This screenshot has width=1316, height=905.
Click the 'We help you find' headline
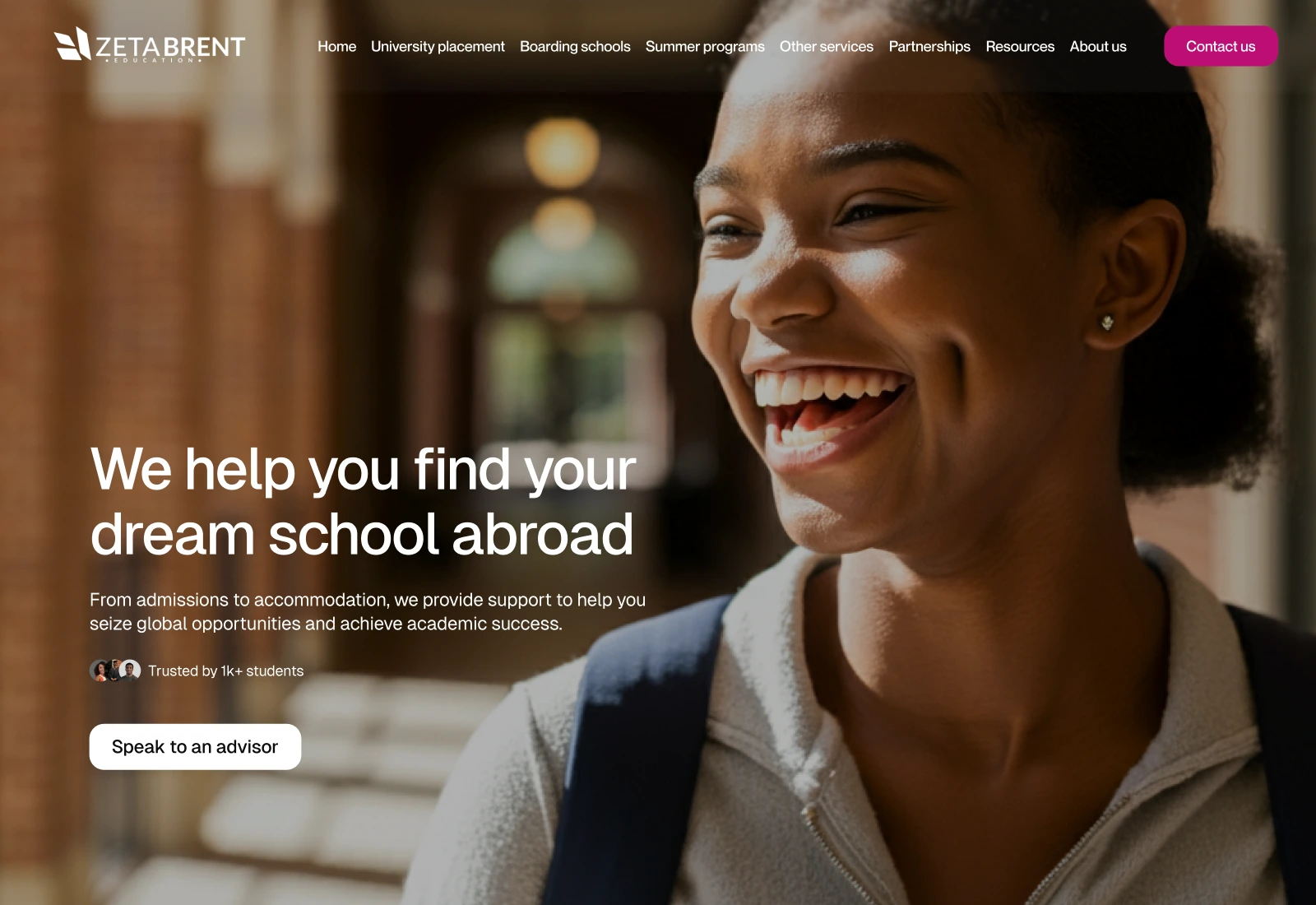pos(363,501)
